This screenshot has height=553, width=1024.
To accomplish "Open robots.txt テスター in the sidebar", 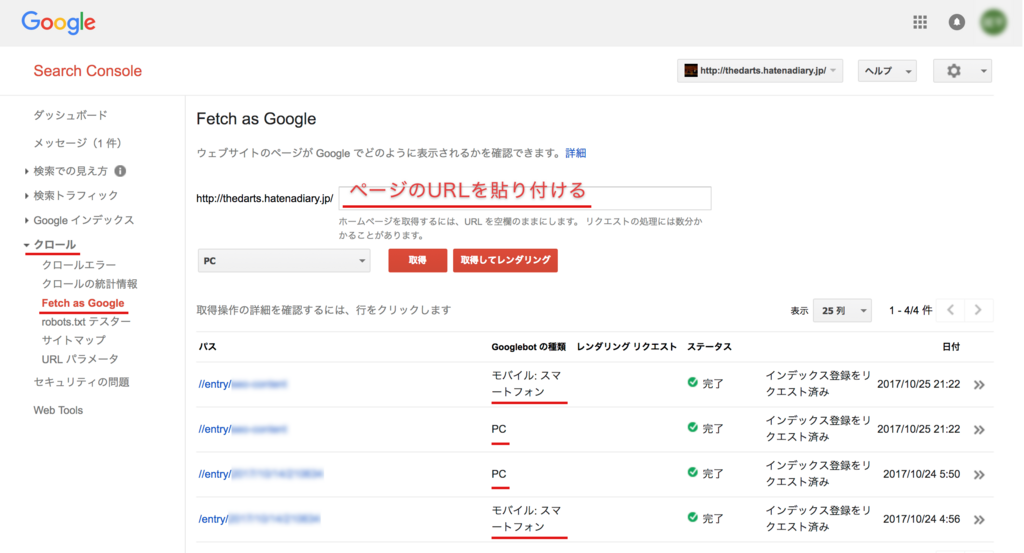I will click(86, 322).
